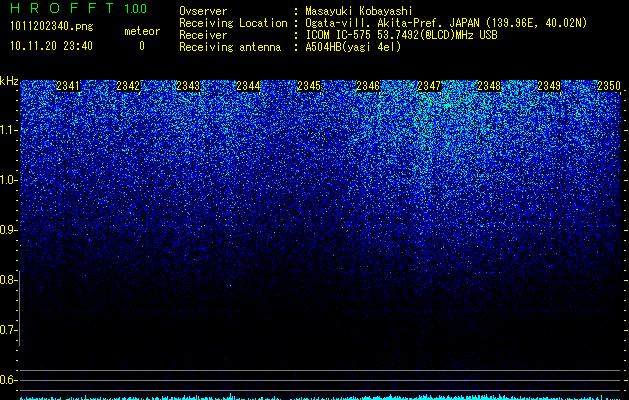Click the kHz axis unit label
The image size is (629, 400).
click(x=9, y=81)
